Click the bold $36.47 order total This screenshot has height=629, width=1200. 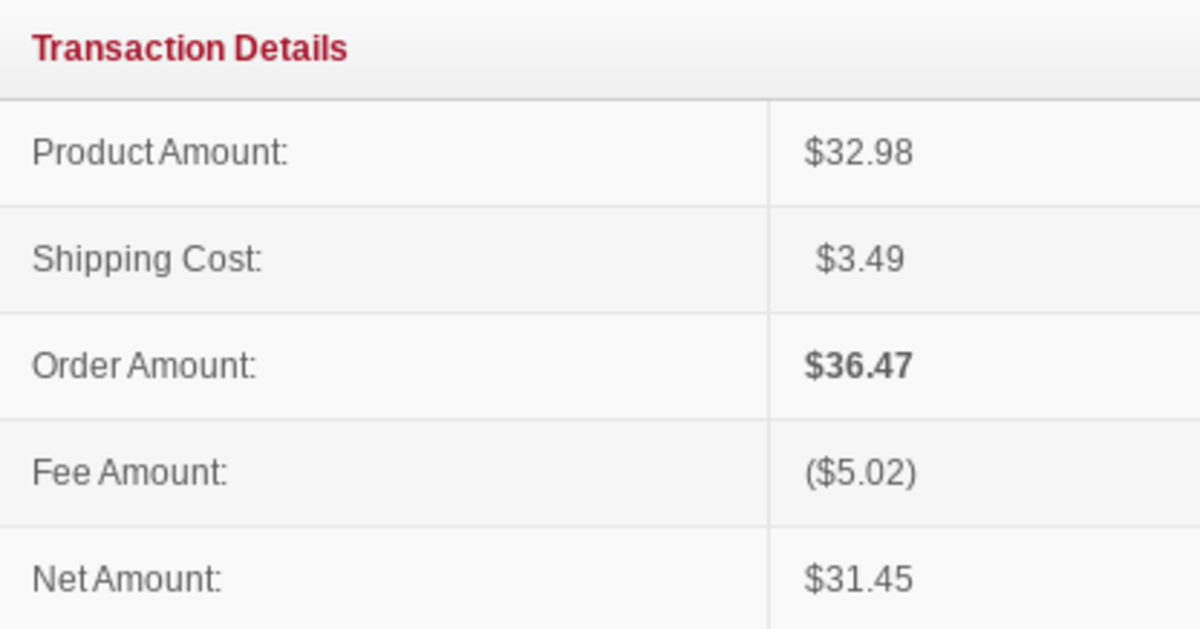tap(858, 366)
